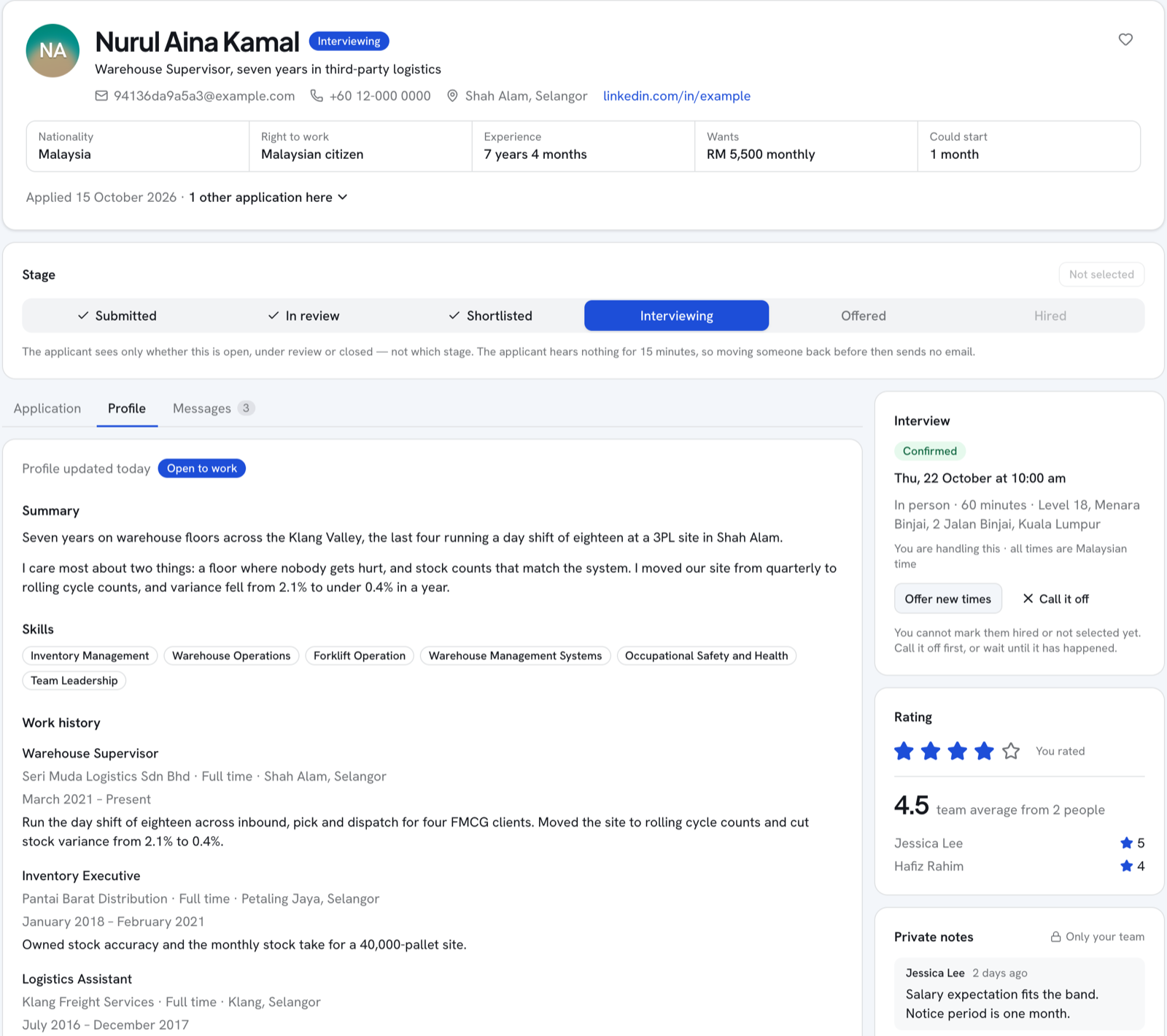Move the stage to Hired
This screenshot has width=1167, height=1036.
1050,316
